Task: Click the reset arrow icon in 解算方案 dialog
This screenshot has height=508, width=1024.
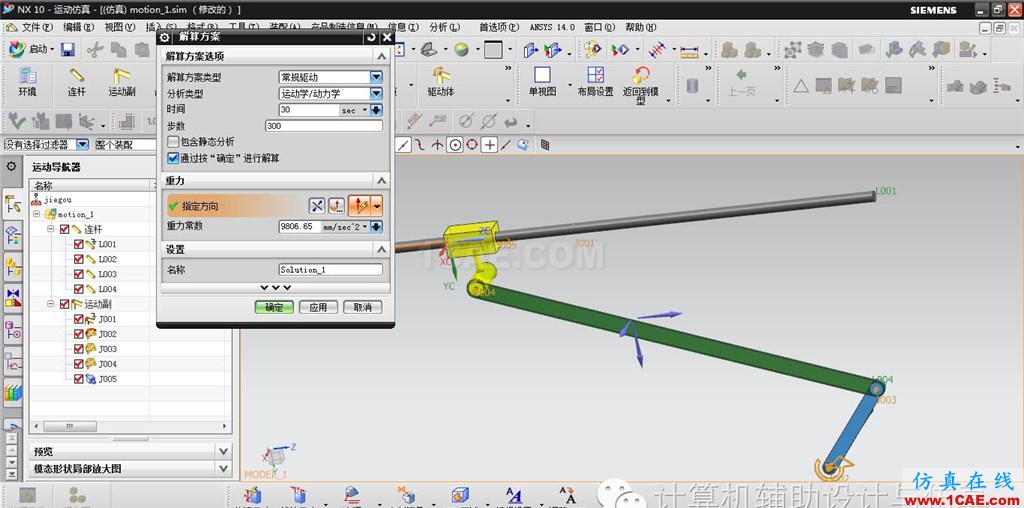Action: click(371, 37)
